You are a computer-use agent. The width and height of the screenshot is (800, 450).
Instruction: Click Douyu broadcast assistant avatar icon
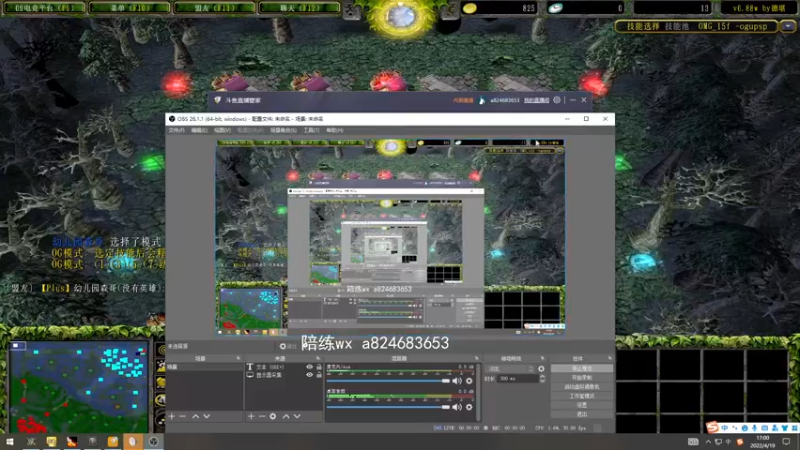482,100
